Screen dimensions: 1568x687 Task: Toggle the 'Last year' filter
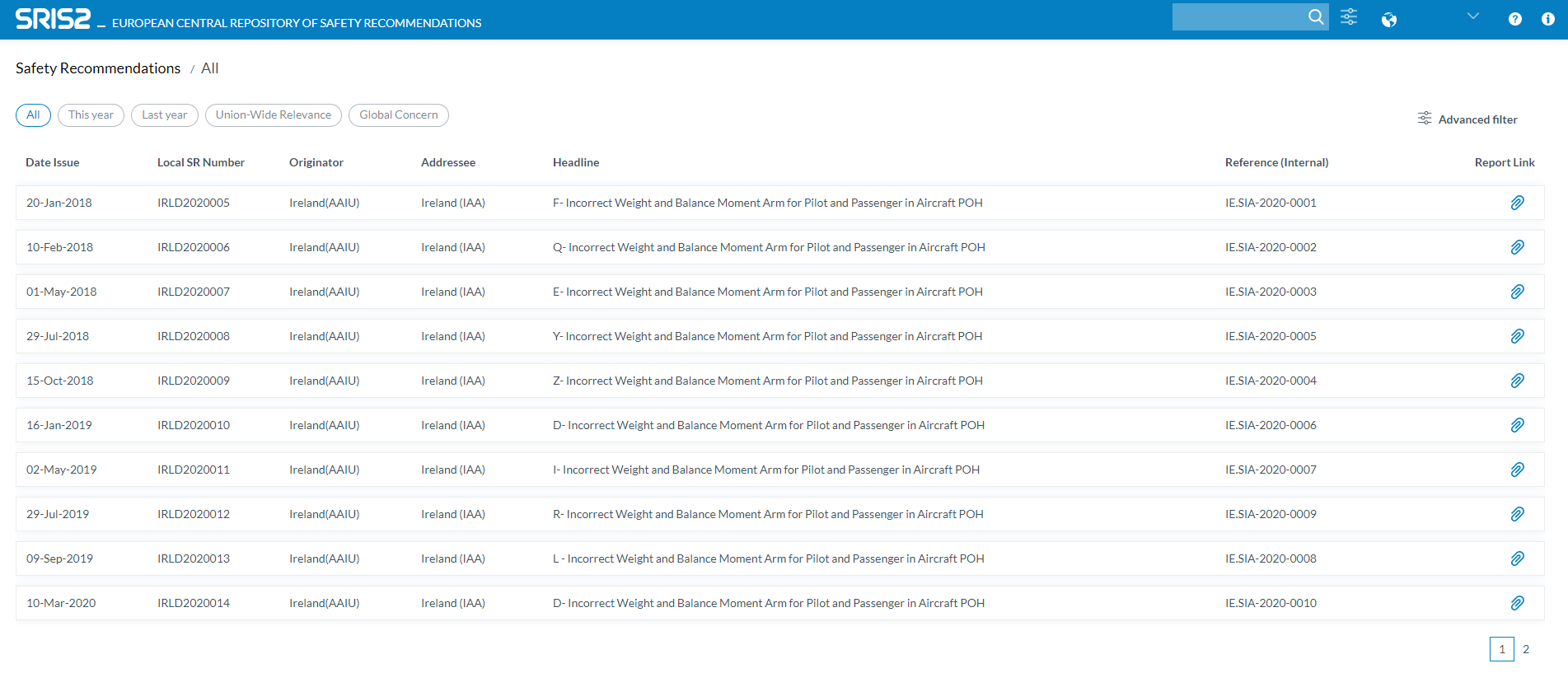[x=164, y=115]
